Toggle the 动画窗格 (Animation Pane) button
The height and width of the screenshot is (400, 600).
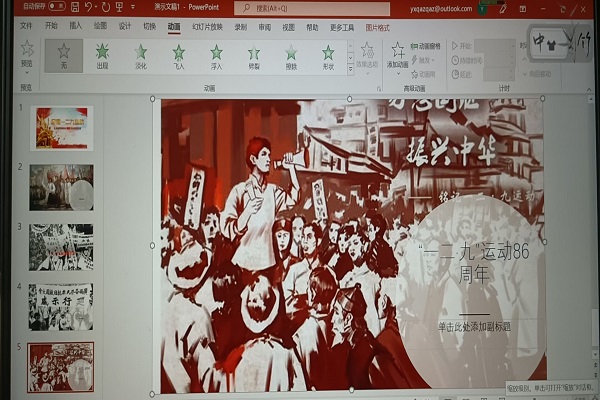point(427,46)
